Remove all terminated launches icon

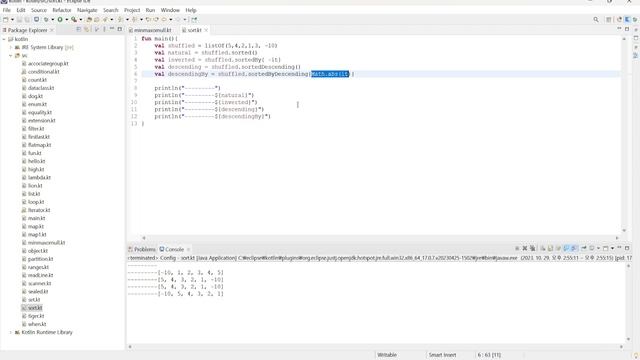(x=532, y=248)
